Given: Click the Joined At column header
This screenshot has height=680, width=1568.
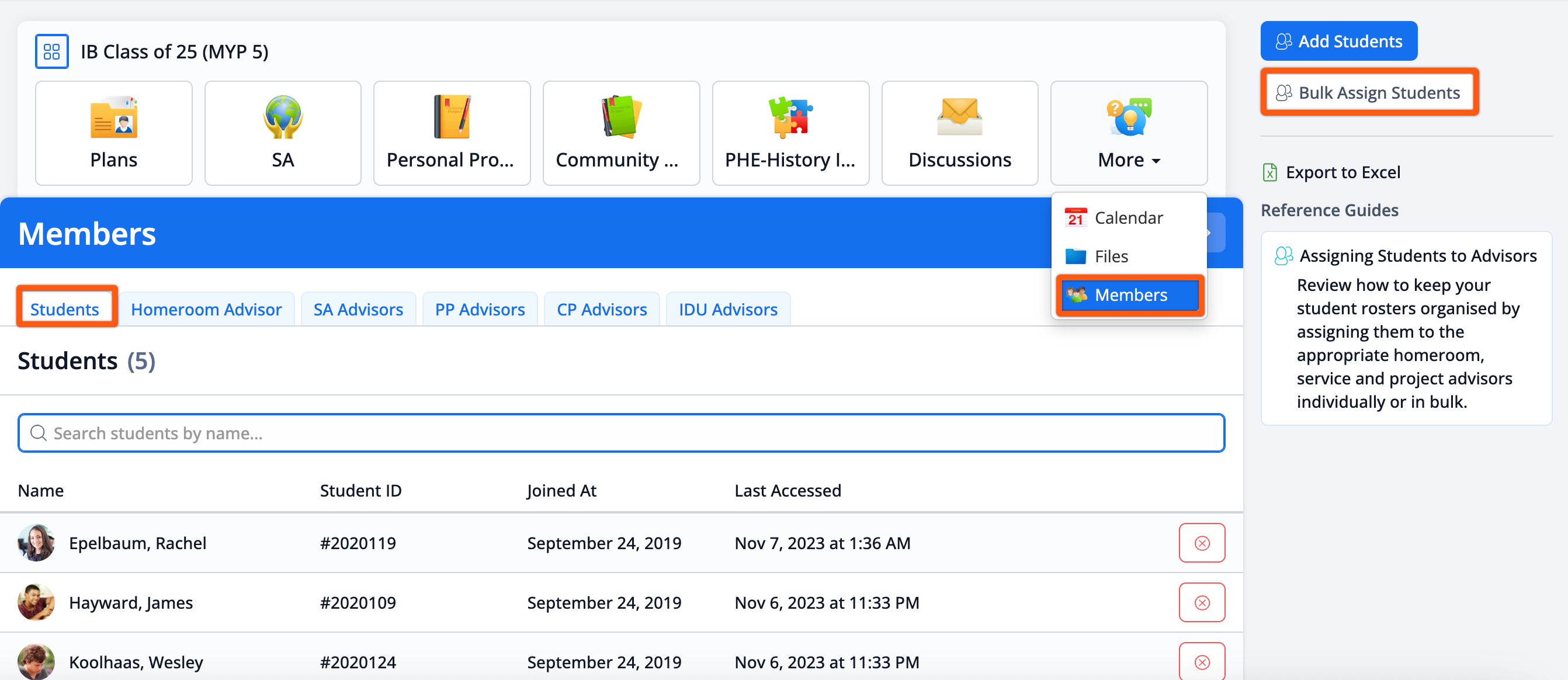Looking at the screenshot, I should pyautogui.click(x=561, y=491).
